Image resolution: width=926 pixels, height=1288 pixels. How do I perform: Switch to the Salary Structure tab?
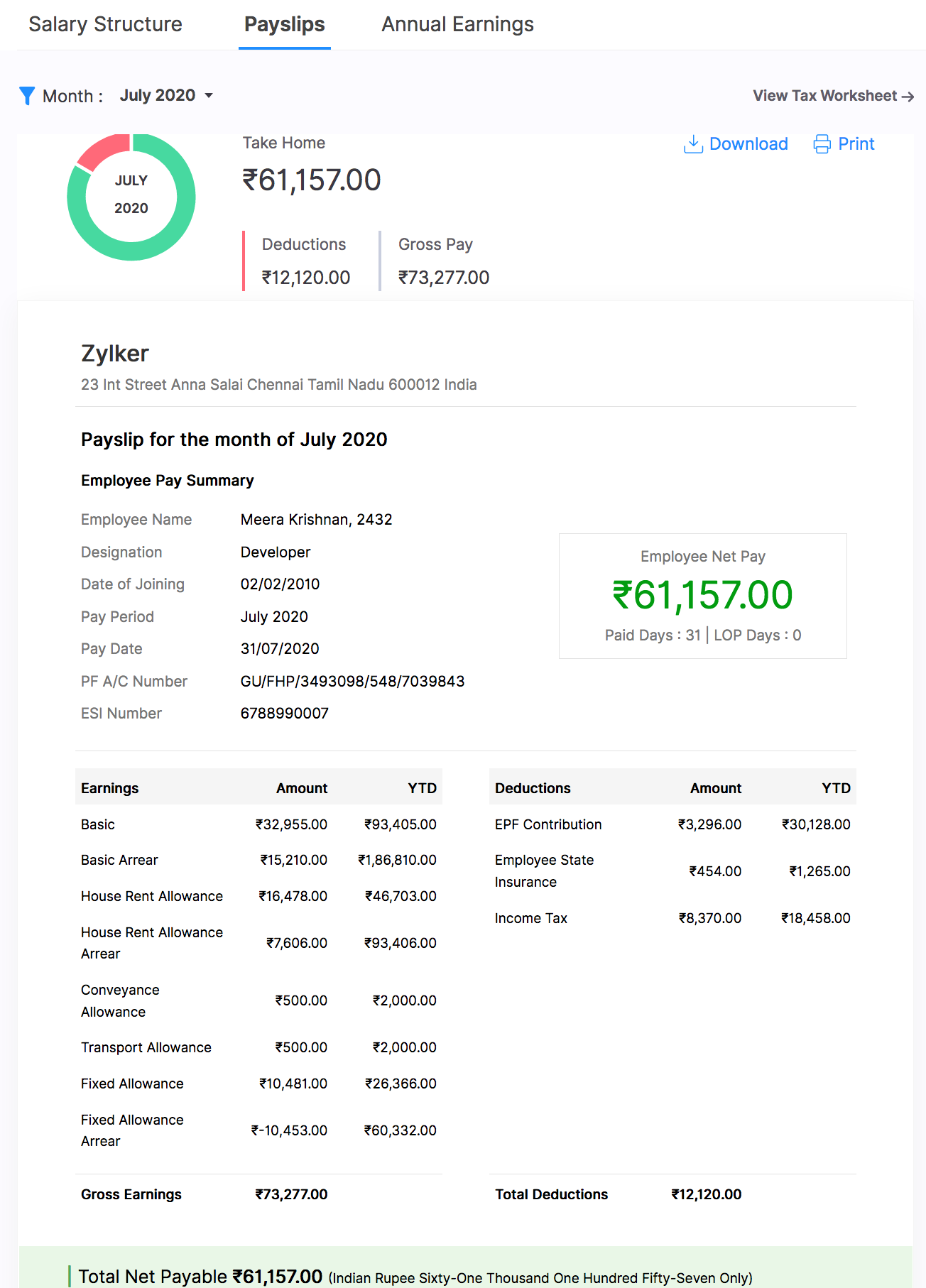105,25
